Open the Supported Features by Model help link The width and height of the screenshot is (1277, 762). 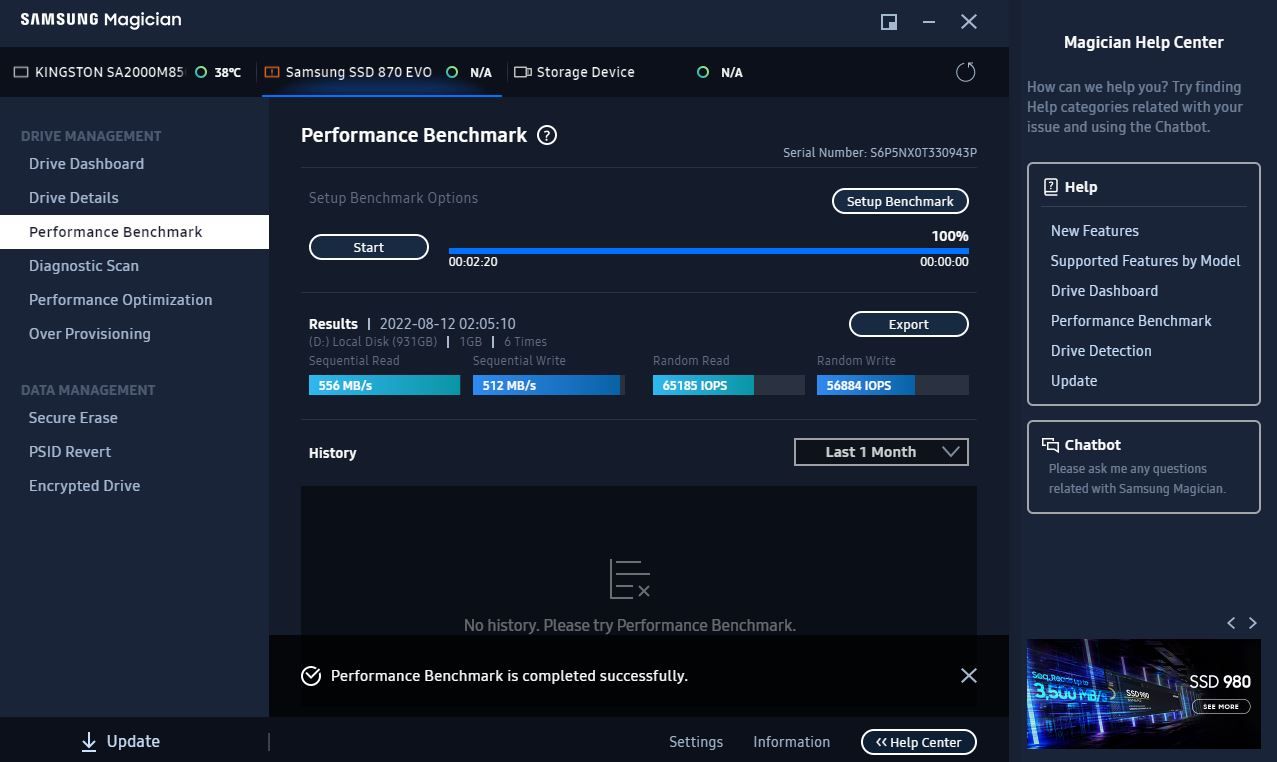(1145, 261)
